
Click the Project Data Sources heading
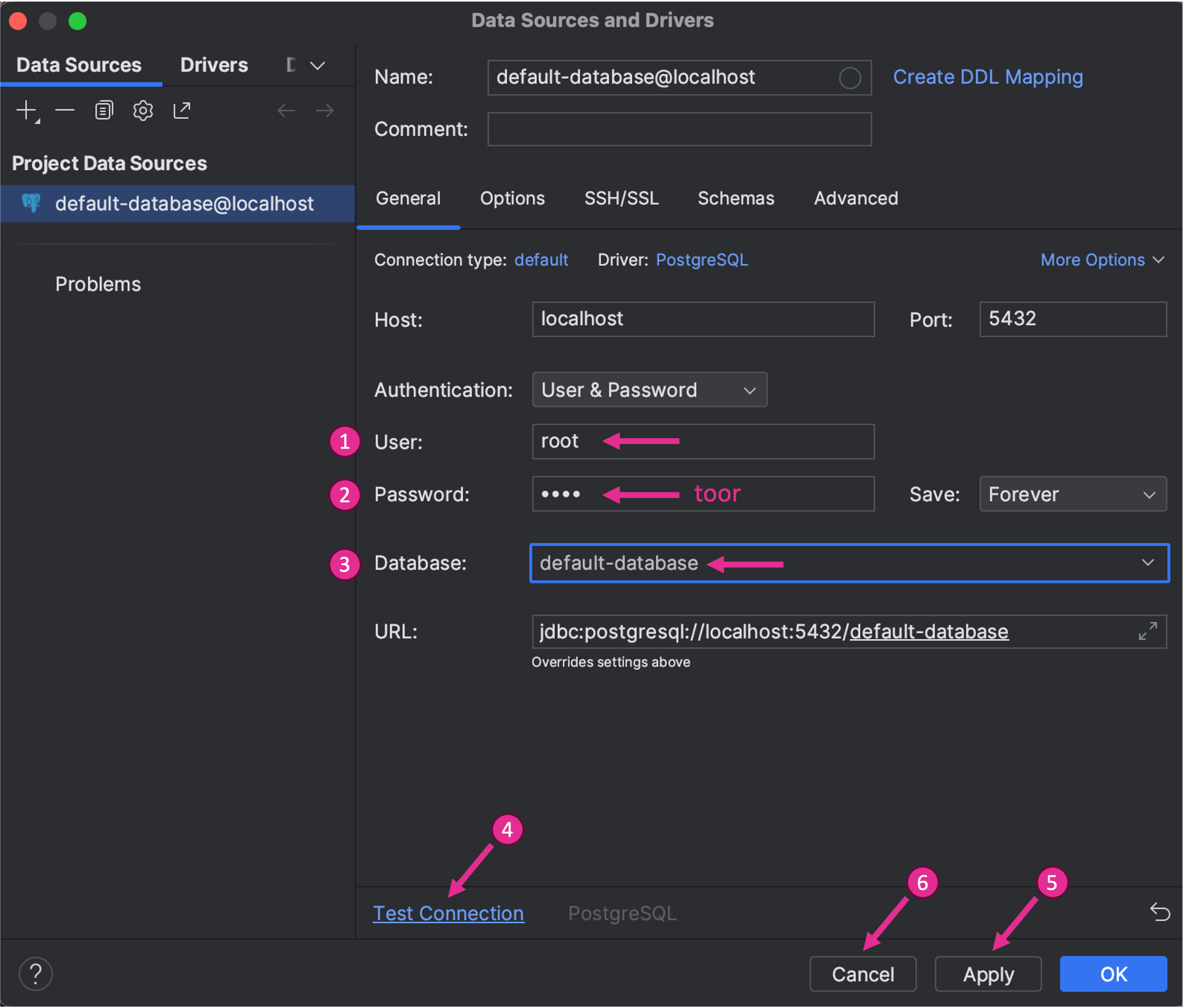point(109,164)
